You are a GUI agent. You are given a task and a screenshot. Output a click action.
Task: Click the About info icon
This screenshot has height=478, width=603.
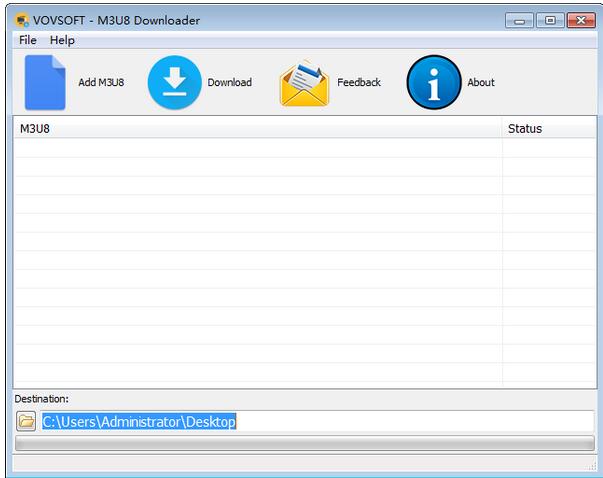tap(434, 82)
